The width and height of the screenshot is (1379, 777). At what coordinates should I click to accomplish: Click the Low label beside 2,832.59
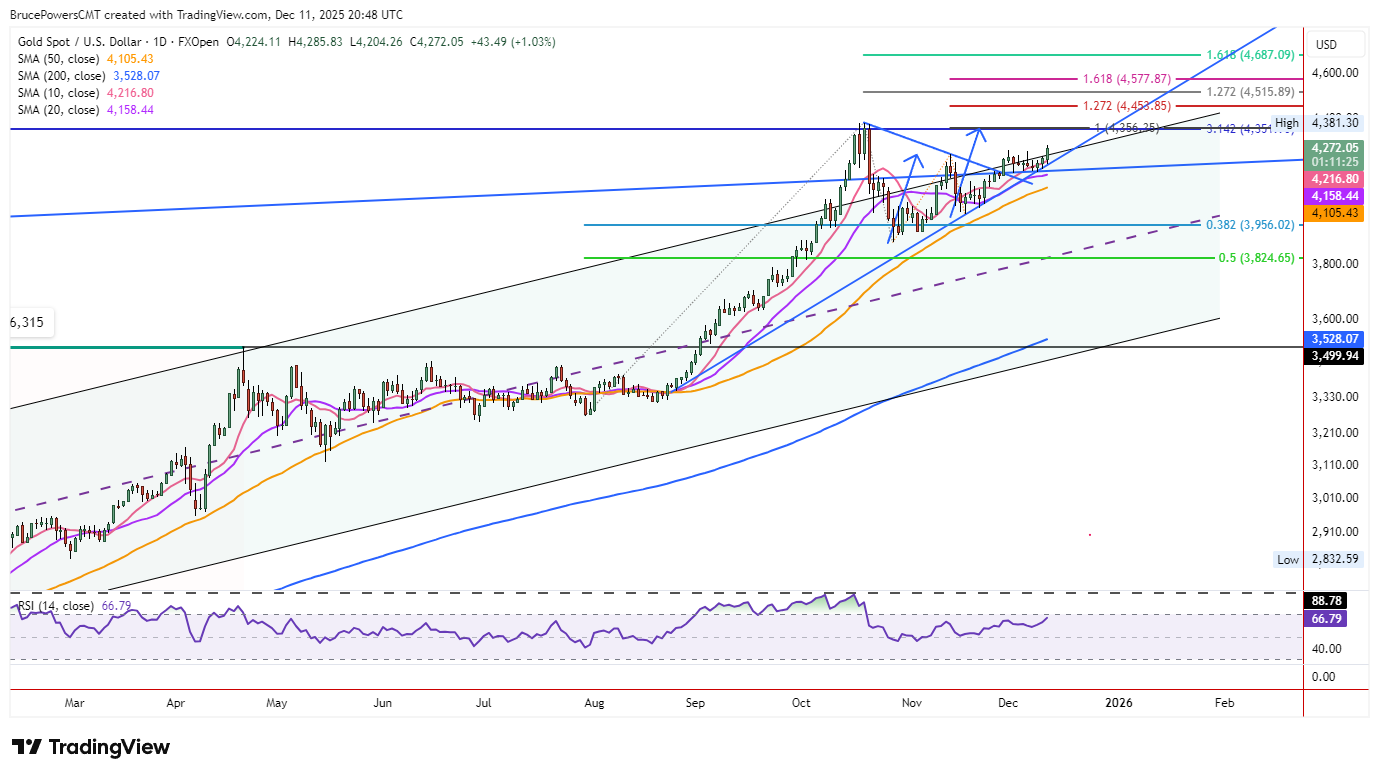1288,560
